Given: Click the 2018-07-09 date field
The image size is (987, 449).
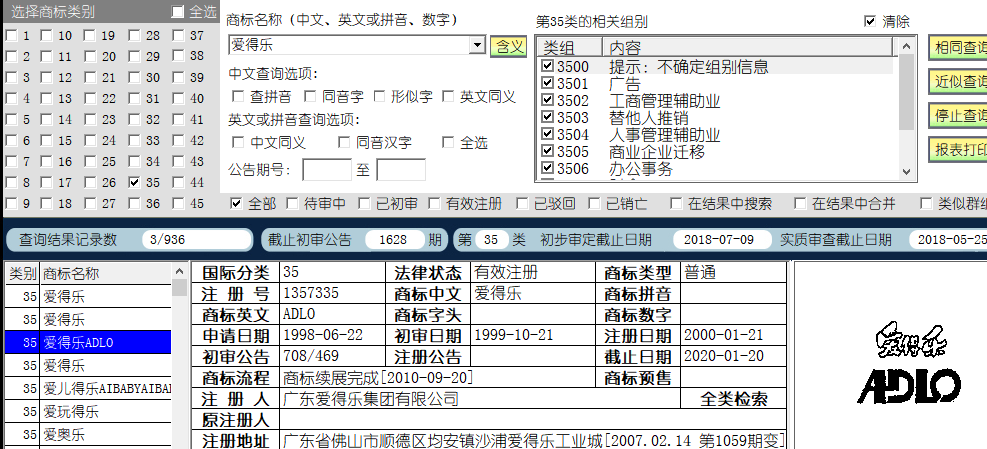Looking at the screenshot, I should 723,239.
